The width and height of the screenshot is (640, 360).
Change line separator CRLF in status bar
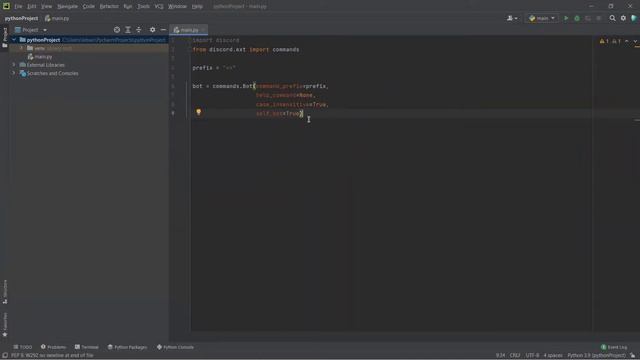(515, 355)
